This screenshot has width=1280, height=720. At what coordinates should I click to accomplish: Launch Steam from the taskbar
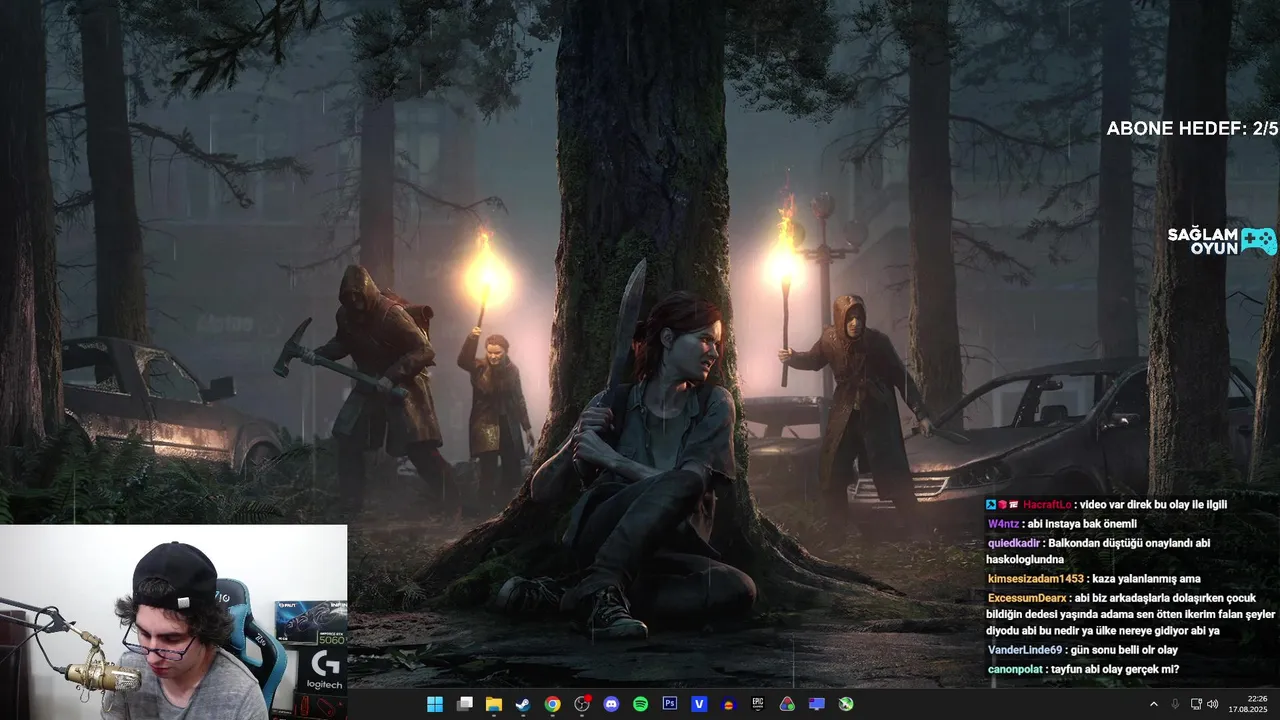[523, 704]
